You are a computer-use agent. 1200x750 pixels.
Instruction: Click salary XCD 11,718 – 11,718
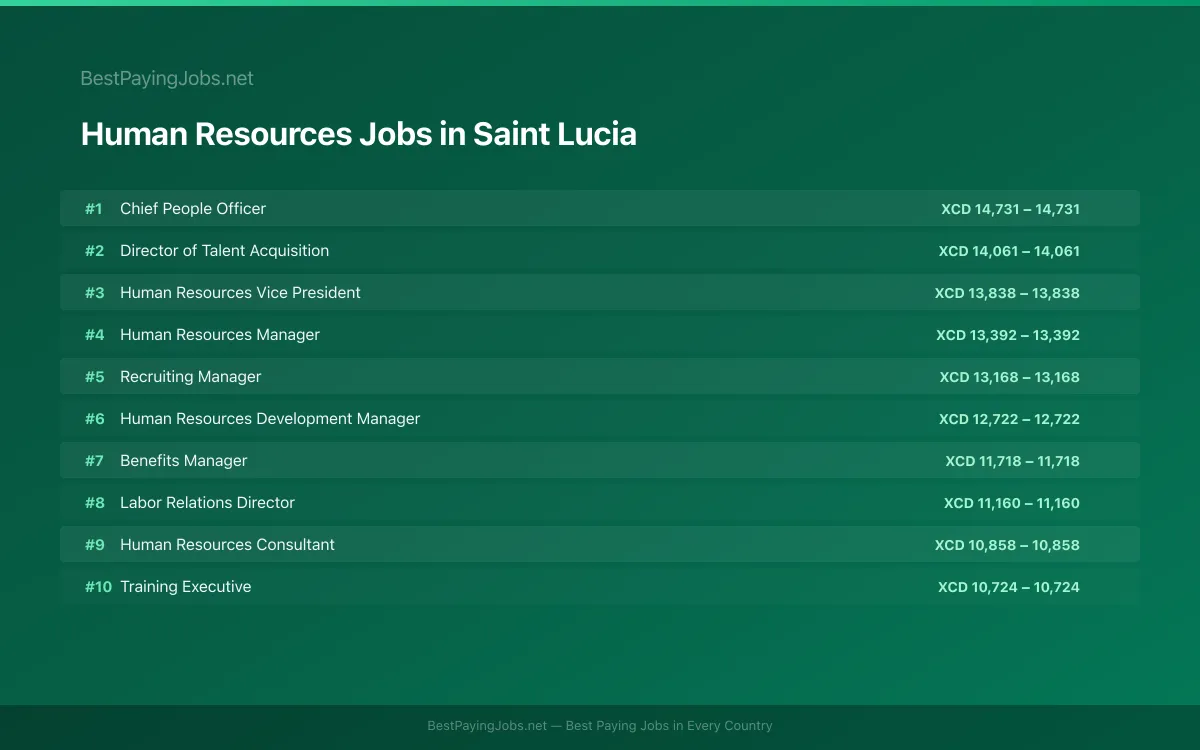coord(1013,461)
